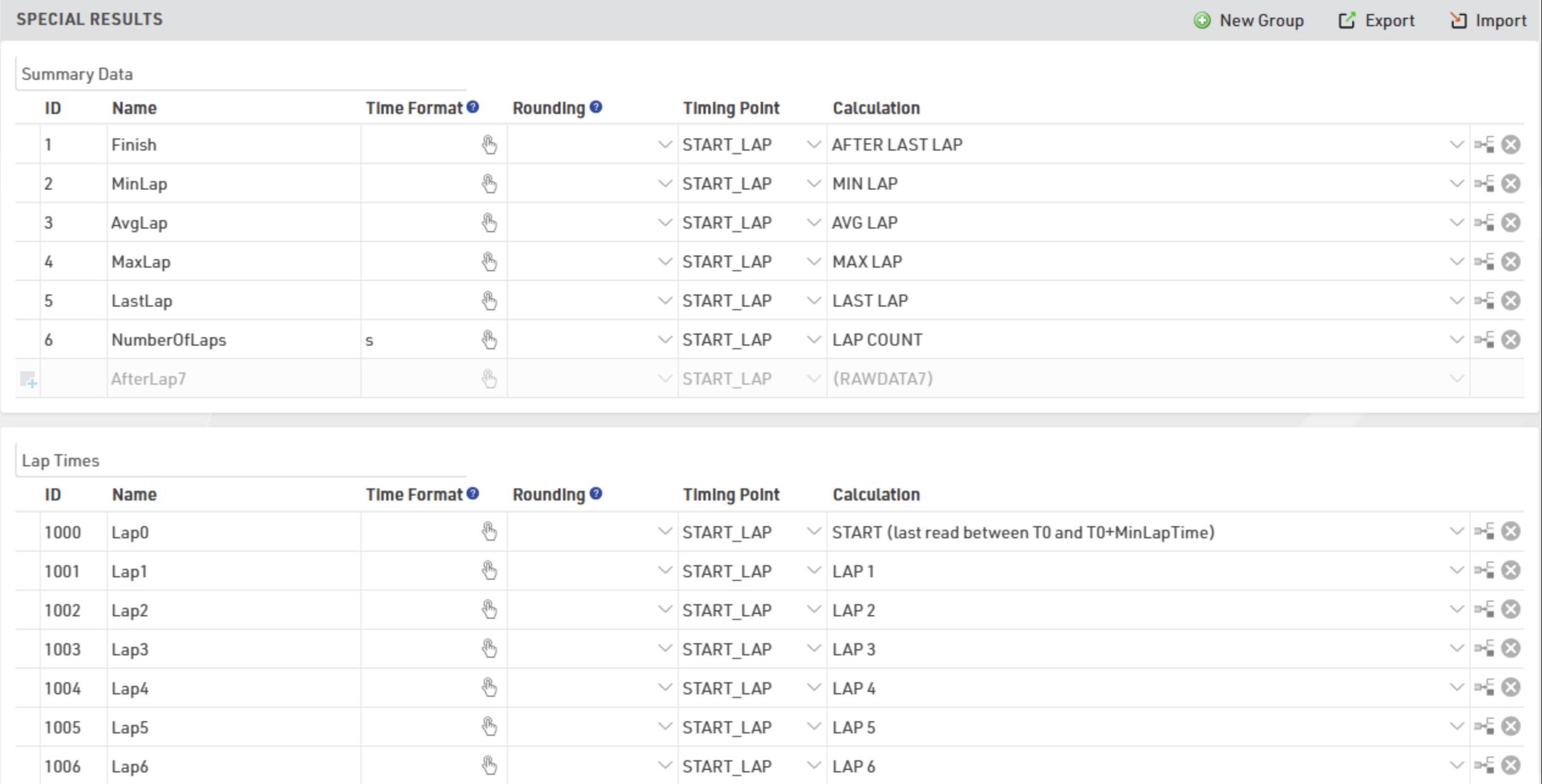The image size is (1542, 784).
Task: Open Time Format wizard for MinLap
Action: (489, 184)
